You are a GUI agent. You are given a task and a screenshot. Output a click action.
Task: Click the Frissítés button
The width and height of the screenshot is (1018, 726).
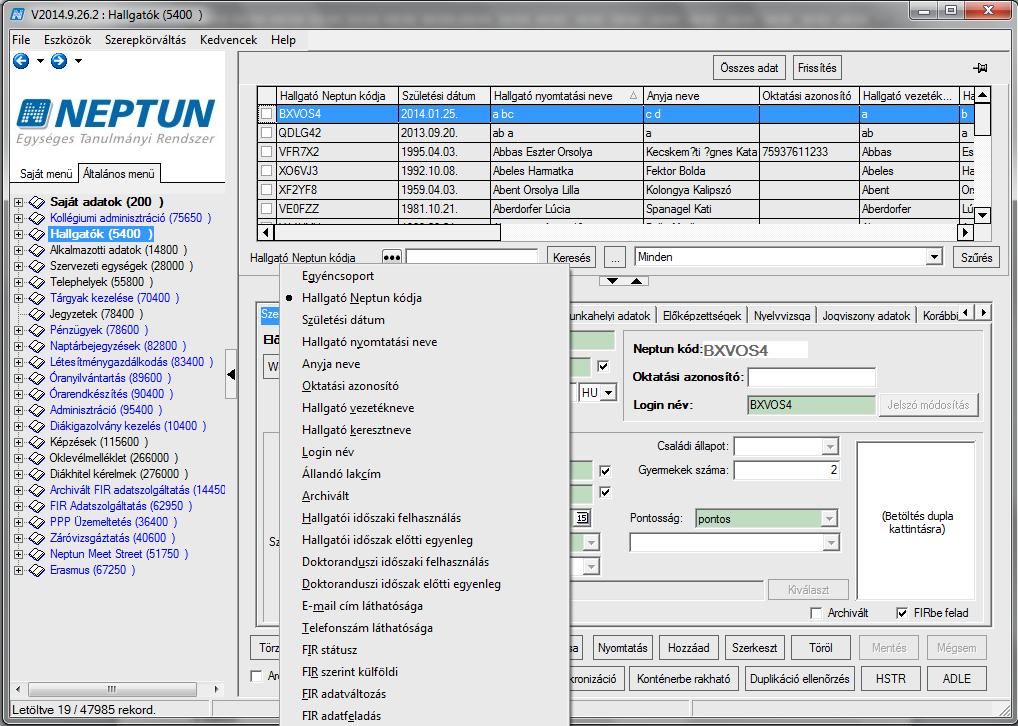(x=817, y=68)
